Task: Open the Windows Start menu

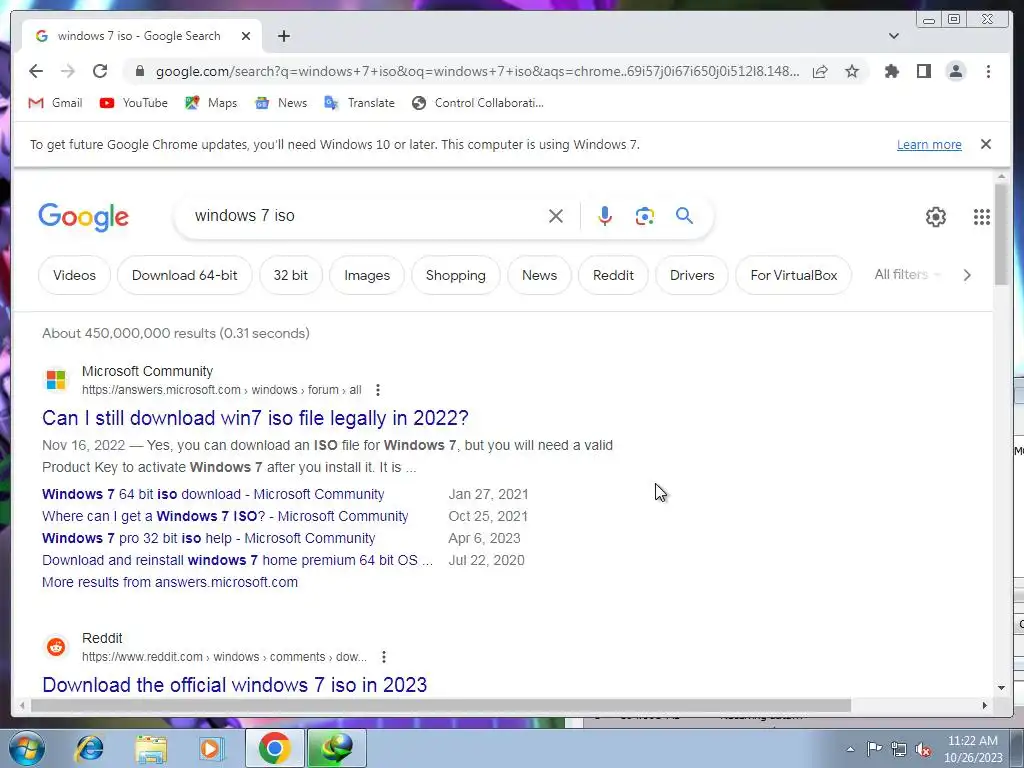Action: coord(27,748)
